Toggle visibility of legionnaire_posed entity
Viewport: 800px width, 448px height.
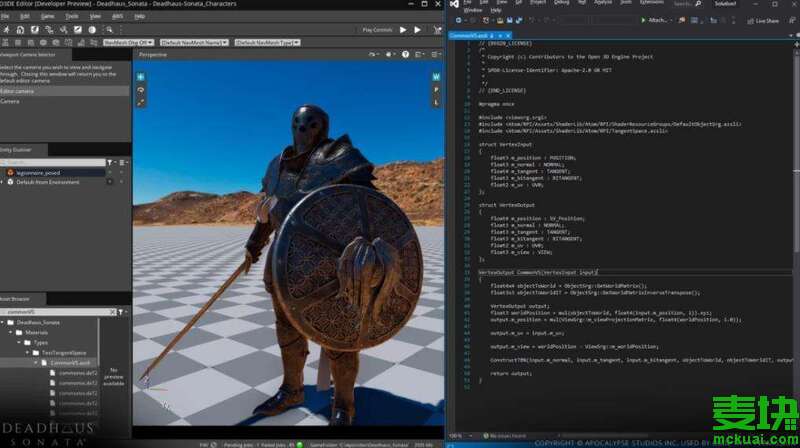click(109, 173)
